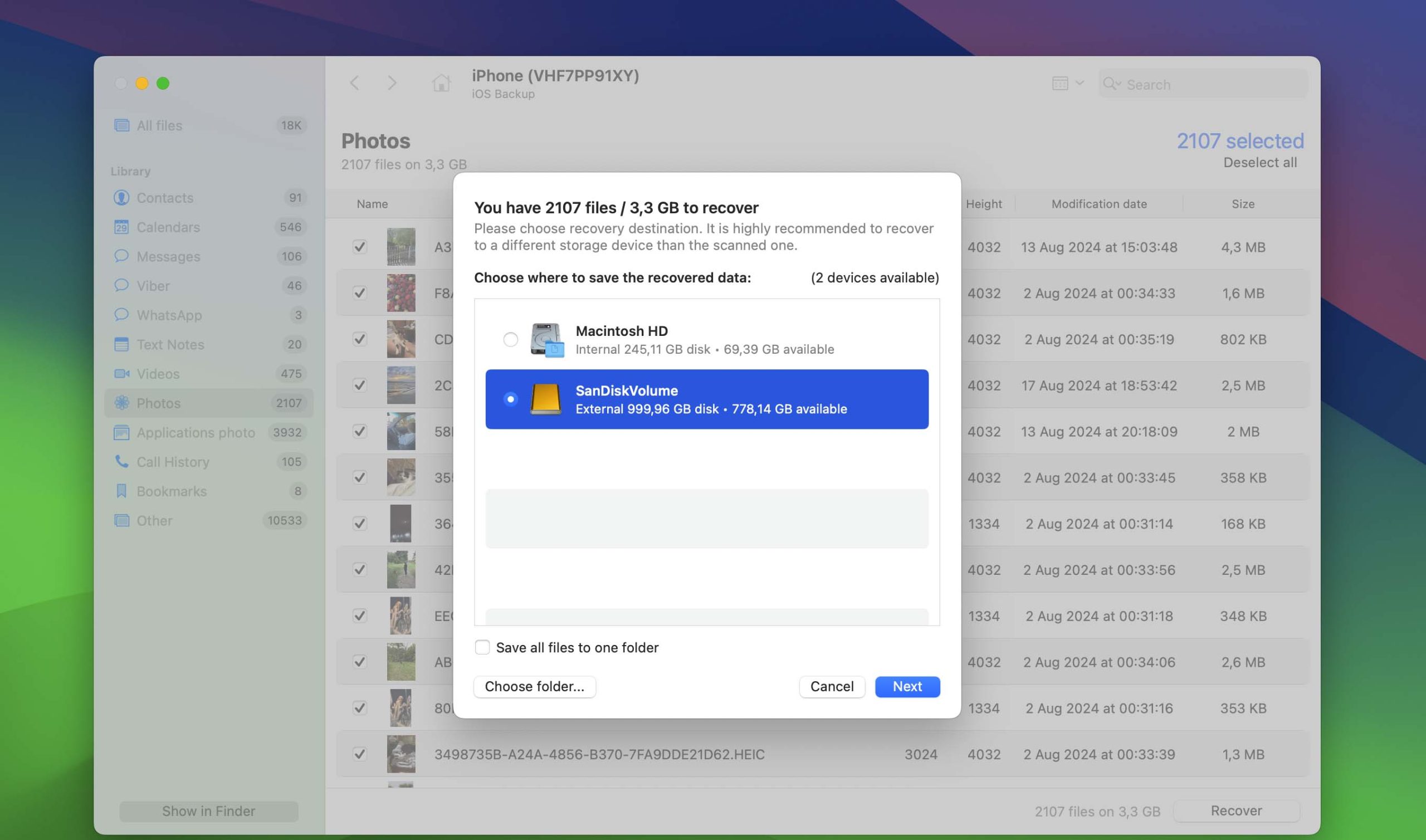Select Bookmarks category in sidebar
This screenshot has width=1426, height=840.
click(171, 491)
